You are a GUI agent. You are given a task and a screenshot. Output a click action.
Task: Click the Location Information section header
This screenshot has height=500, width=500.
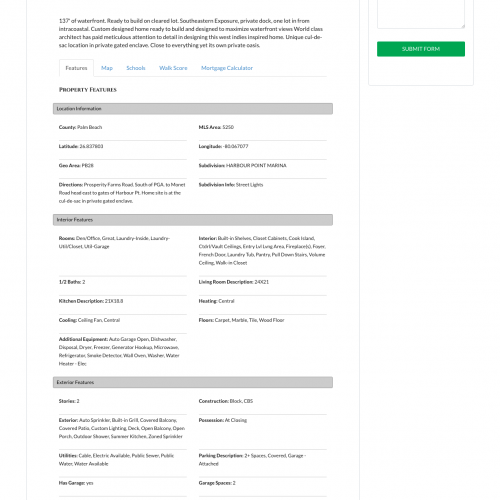[x=193, y=109]
